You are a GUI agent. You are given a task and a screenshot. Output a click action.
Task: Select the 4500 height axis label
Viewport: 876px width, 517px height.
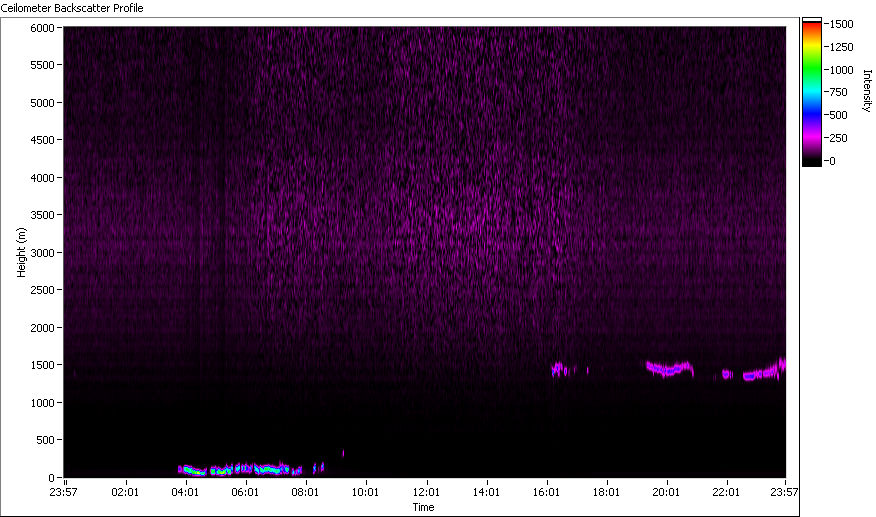click(42, 140)
